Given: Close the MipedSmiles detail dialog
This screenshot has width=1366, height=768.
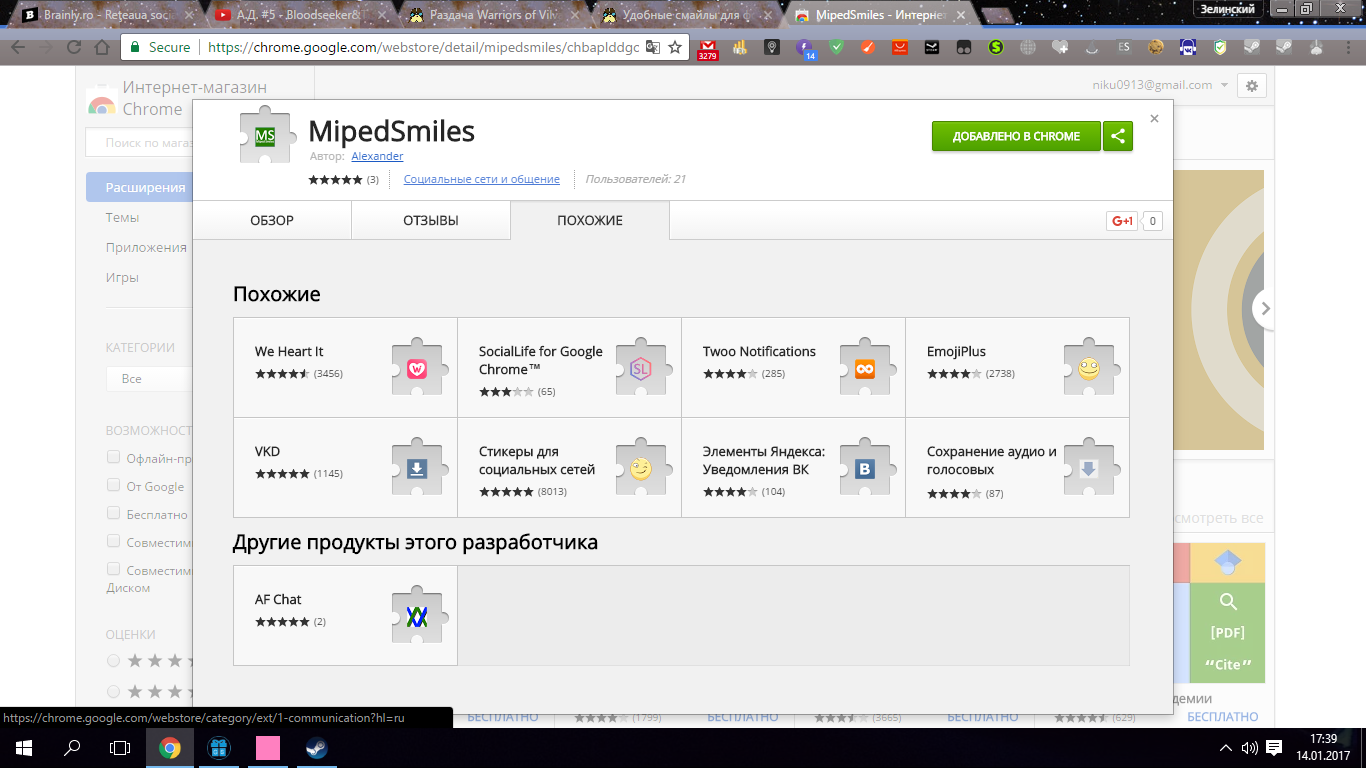Looking at the screenshot, I should click(x=1154, y=118).
